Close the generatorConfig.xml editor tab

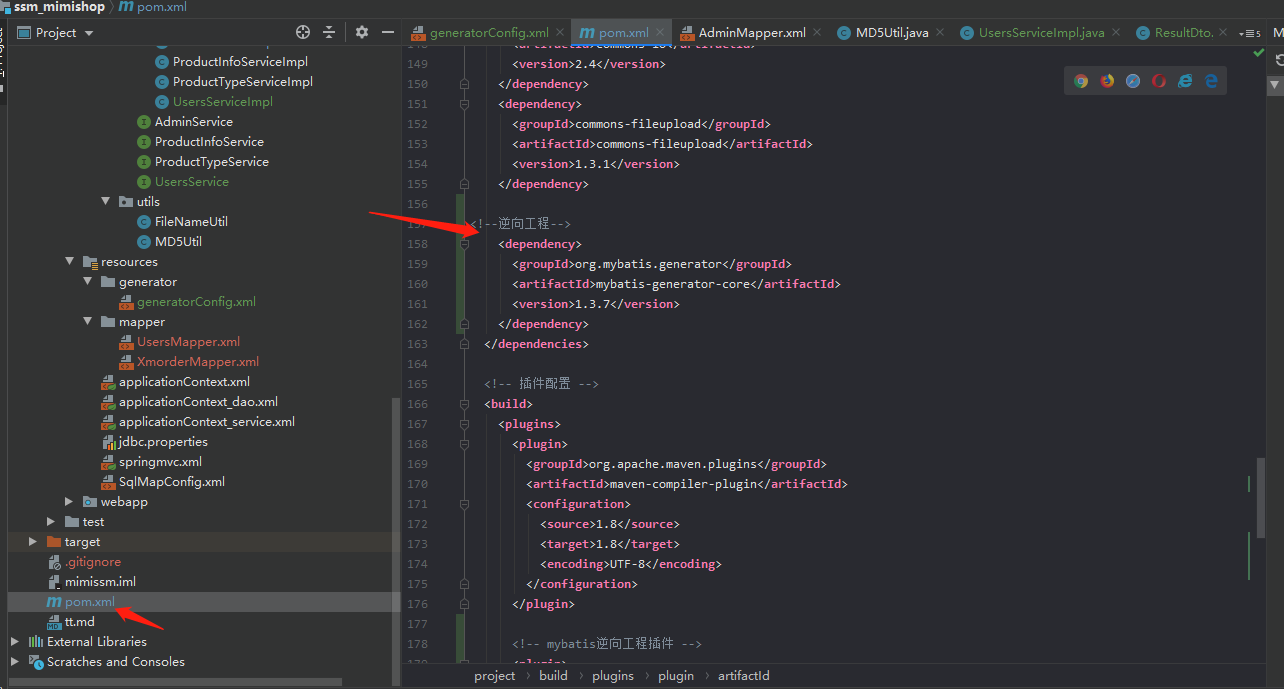561,33
